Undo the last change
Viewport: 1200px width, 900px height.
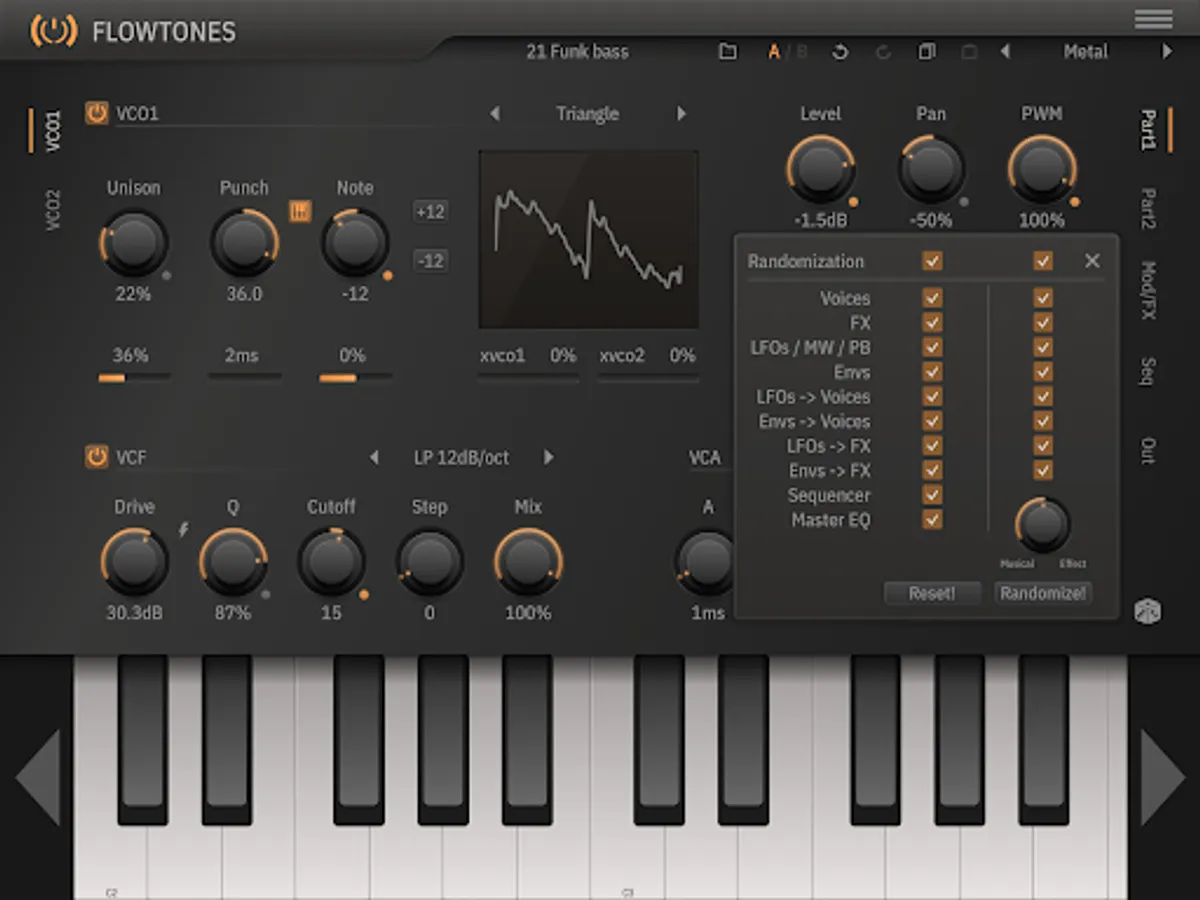click(x=840, y=52)
